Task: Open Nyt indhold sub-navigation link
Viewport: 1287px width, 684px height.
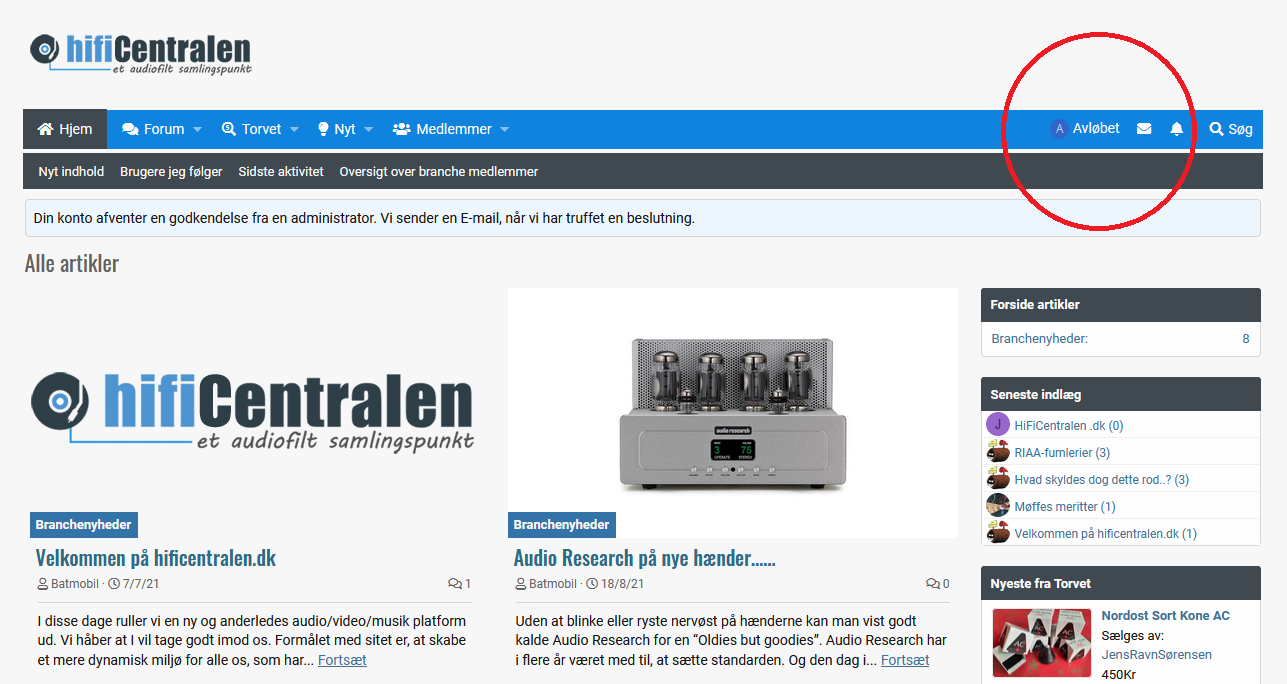Action: 71,172
